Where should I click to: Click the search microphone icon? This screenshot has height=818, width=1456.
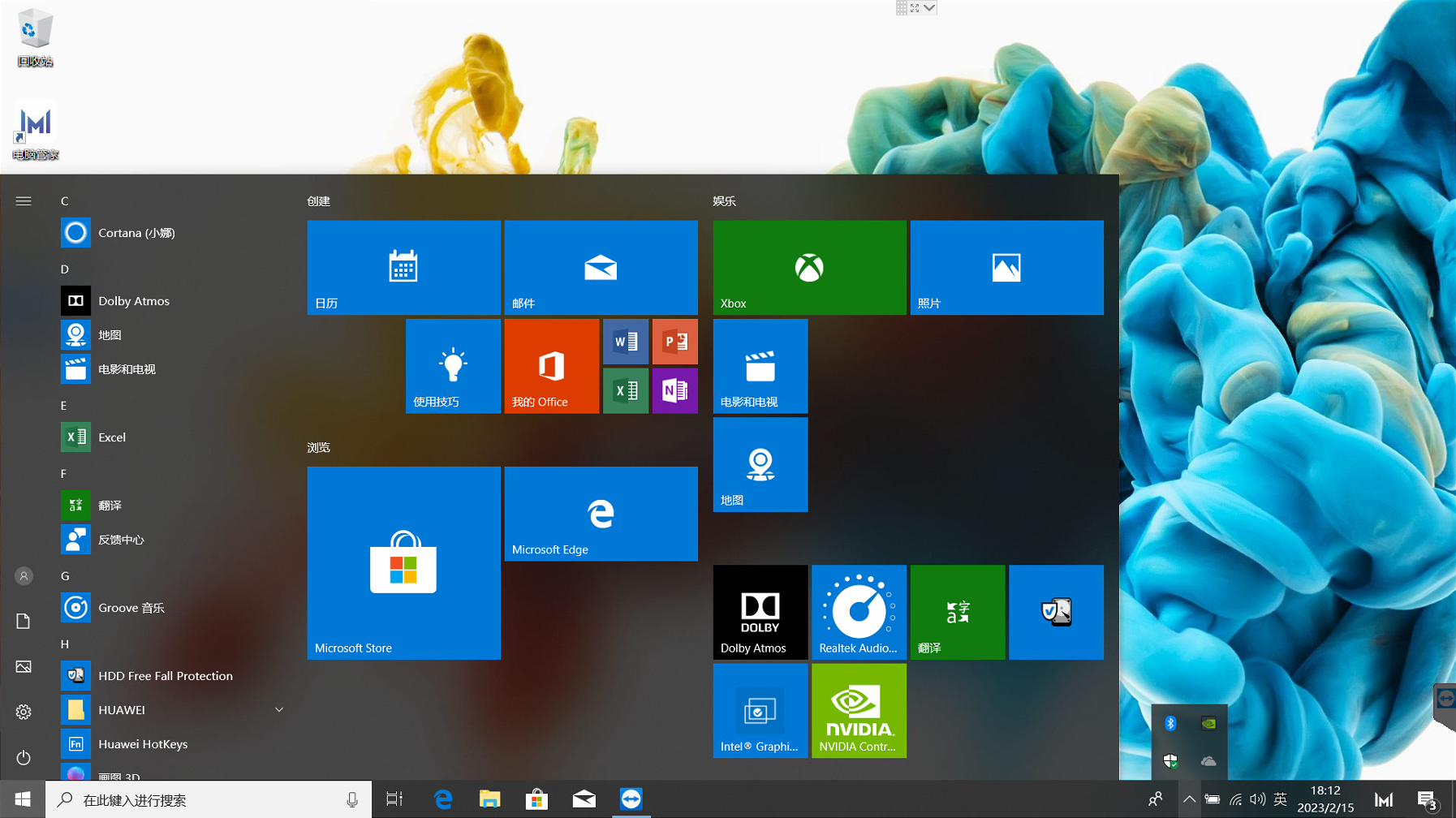tap(352, 800)
